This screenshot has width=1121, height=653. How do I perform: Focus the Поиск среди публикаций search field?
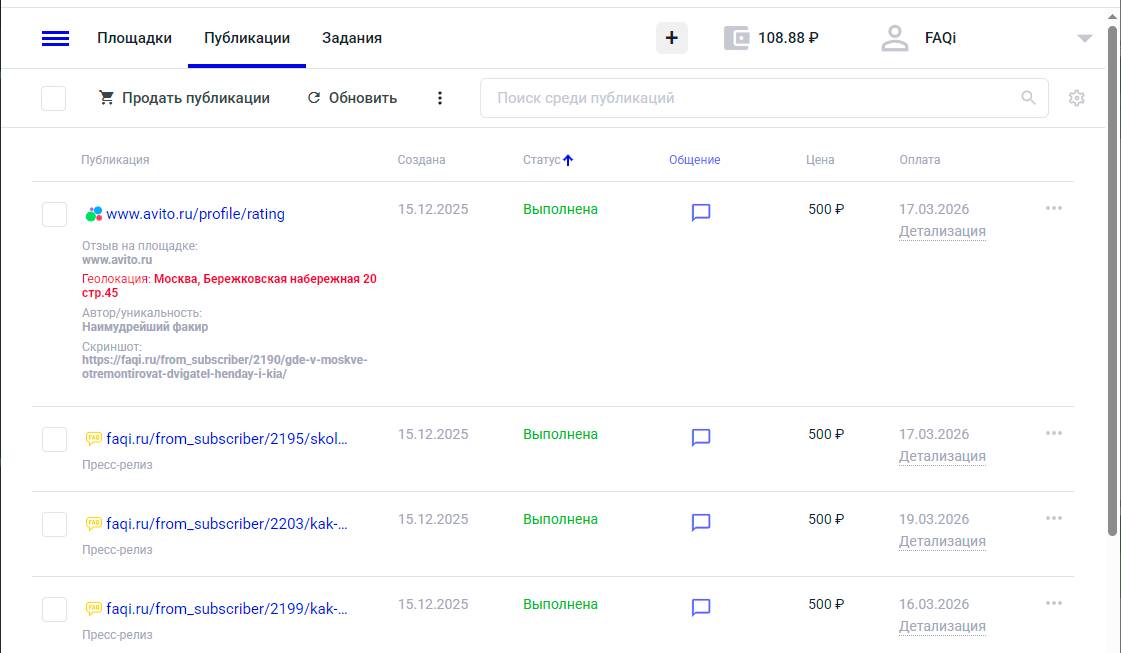point(750,98)
